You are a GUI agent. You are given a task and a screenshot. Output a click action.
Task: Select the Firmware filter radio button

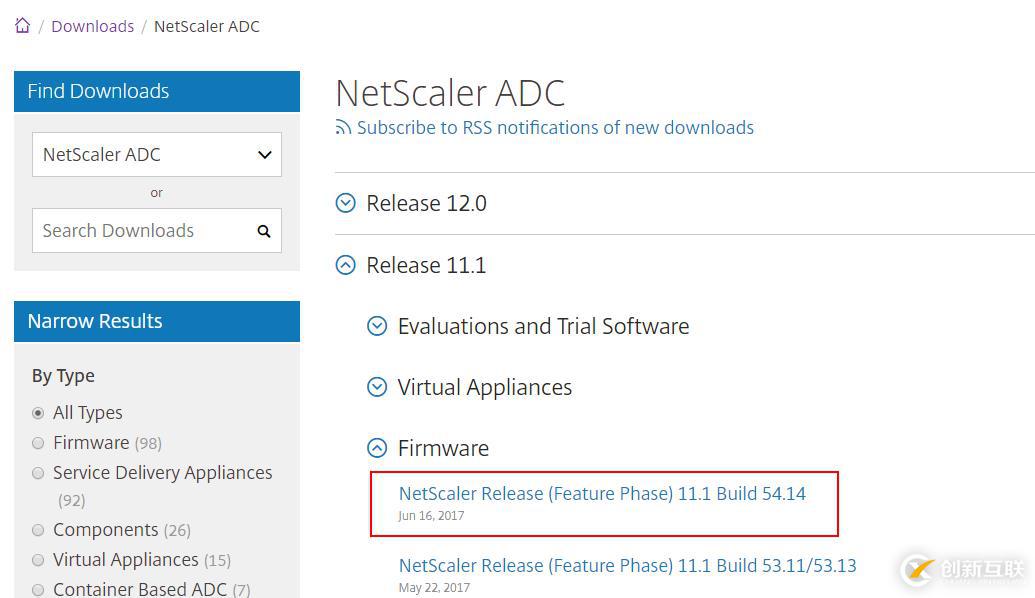[x=38, y=443]
